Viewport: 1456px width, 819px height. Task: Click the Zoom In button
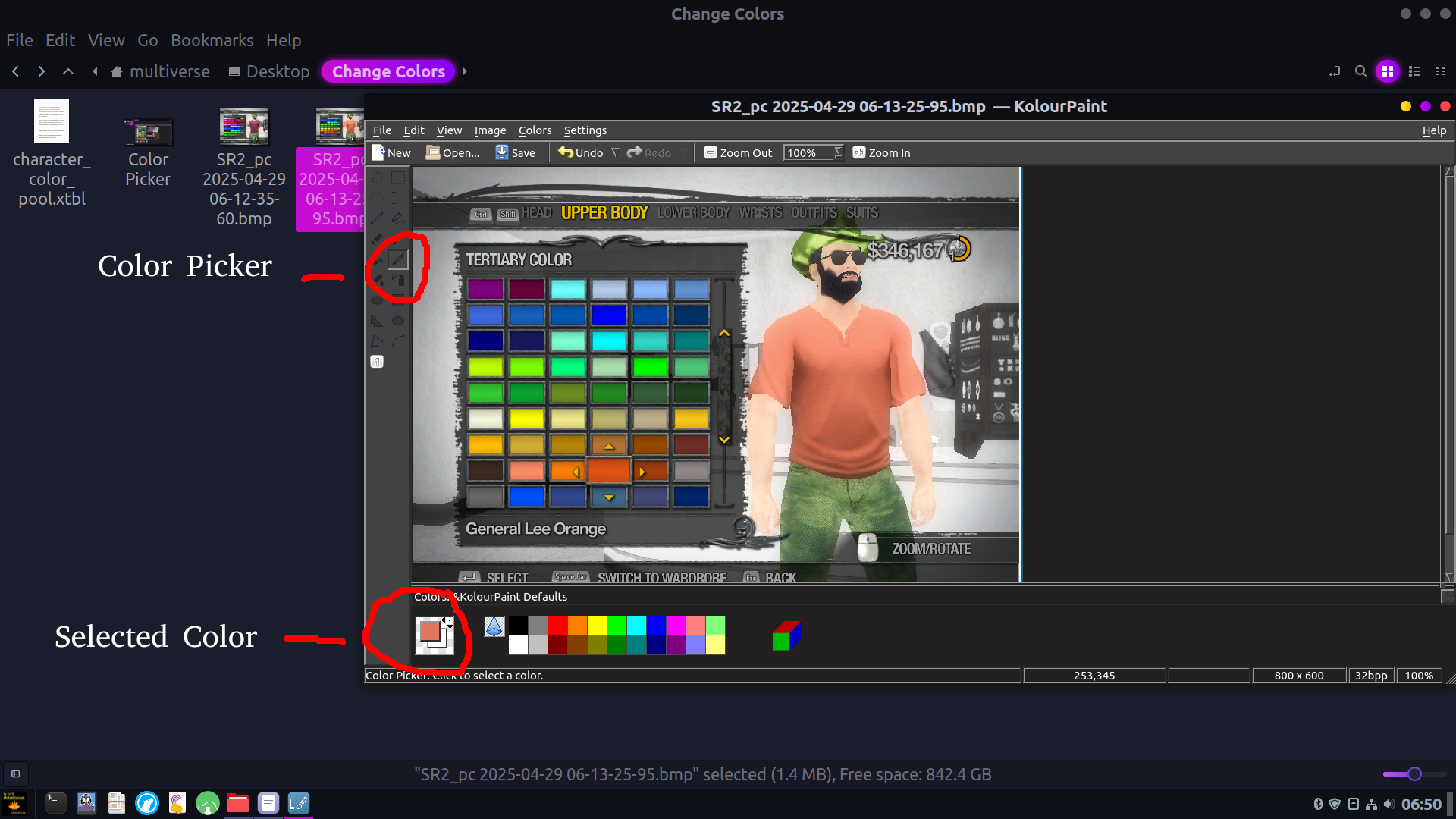[x=881, y=152]
